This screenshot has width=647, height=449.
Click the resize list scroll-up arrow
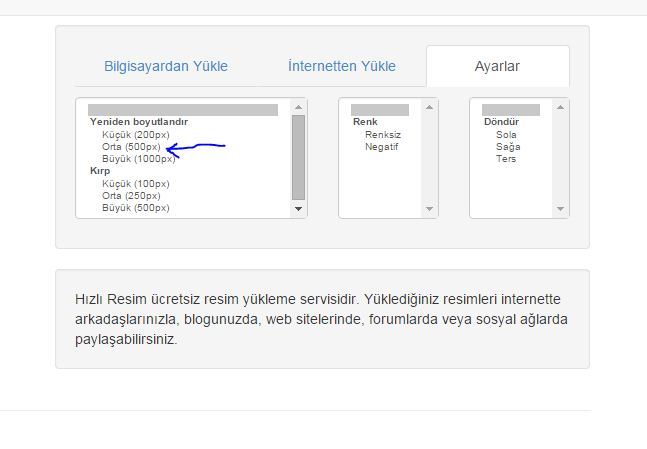point(298,107)
